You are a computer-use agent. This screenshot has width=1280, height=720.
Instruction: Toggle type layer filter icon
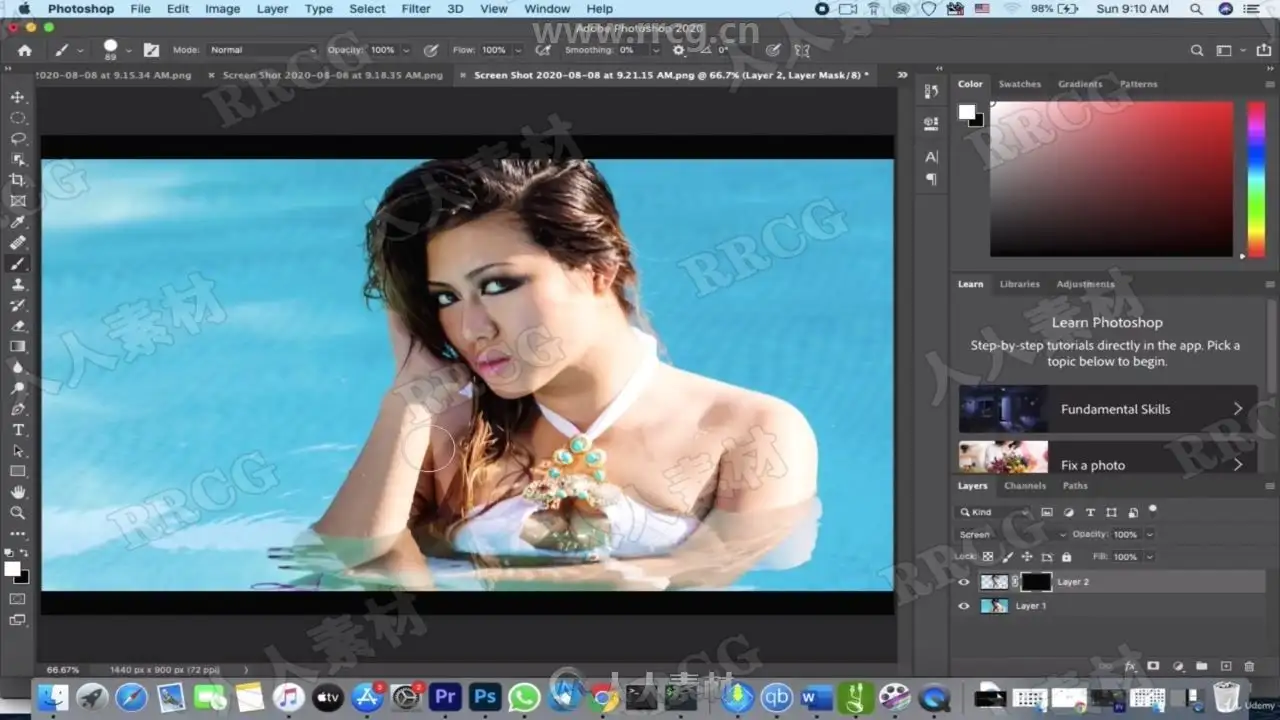[1090, 512]
